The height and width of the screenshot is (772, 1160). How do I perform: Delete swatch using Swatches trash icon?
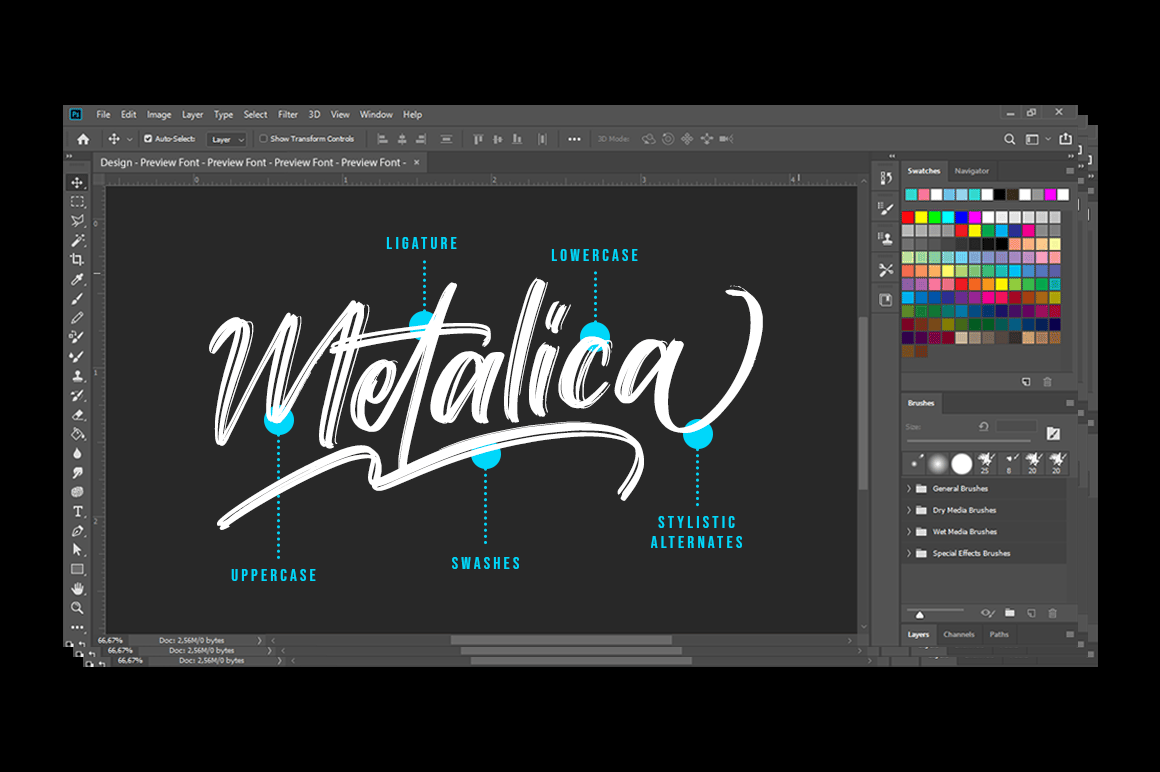(x=1047, y=382)
